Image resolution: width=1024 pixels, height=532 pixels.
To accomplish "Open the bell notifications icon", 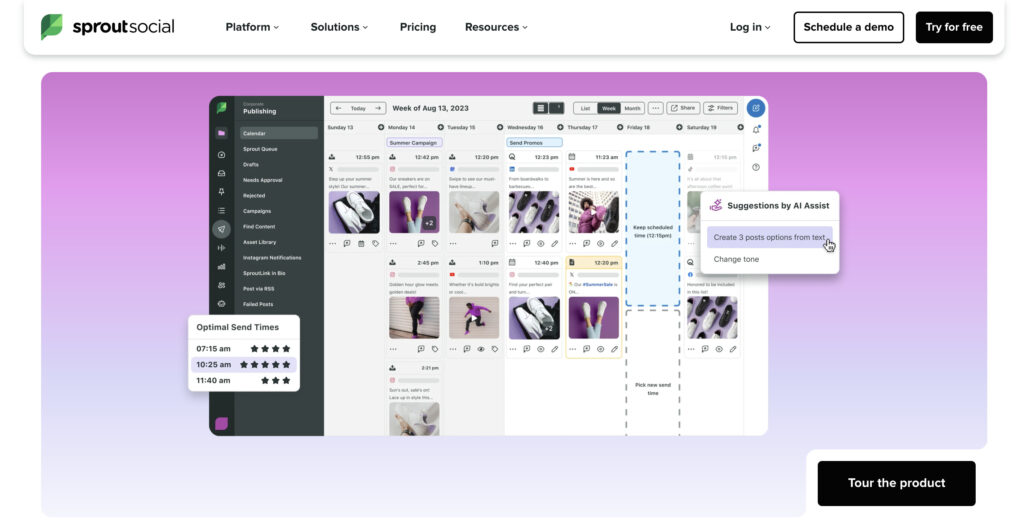I will (x=756, y=129).
